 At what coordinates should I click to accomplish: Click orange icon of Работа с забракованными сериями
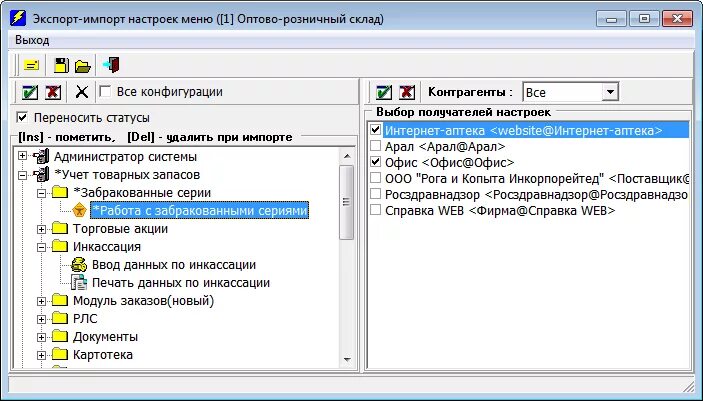[x=79, y=210]
